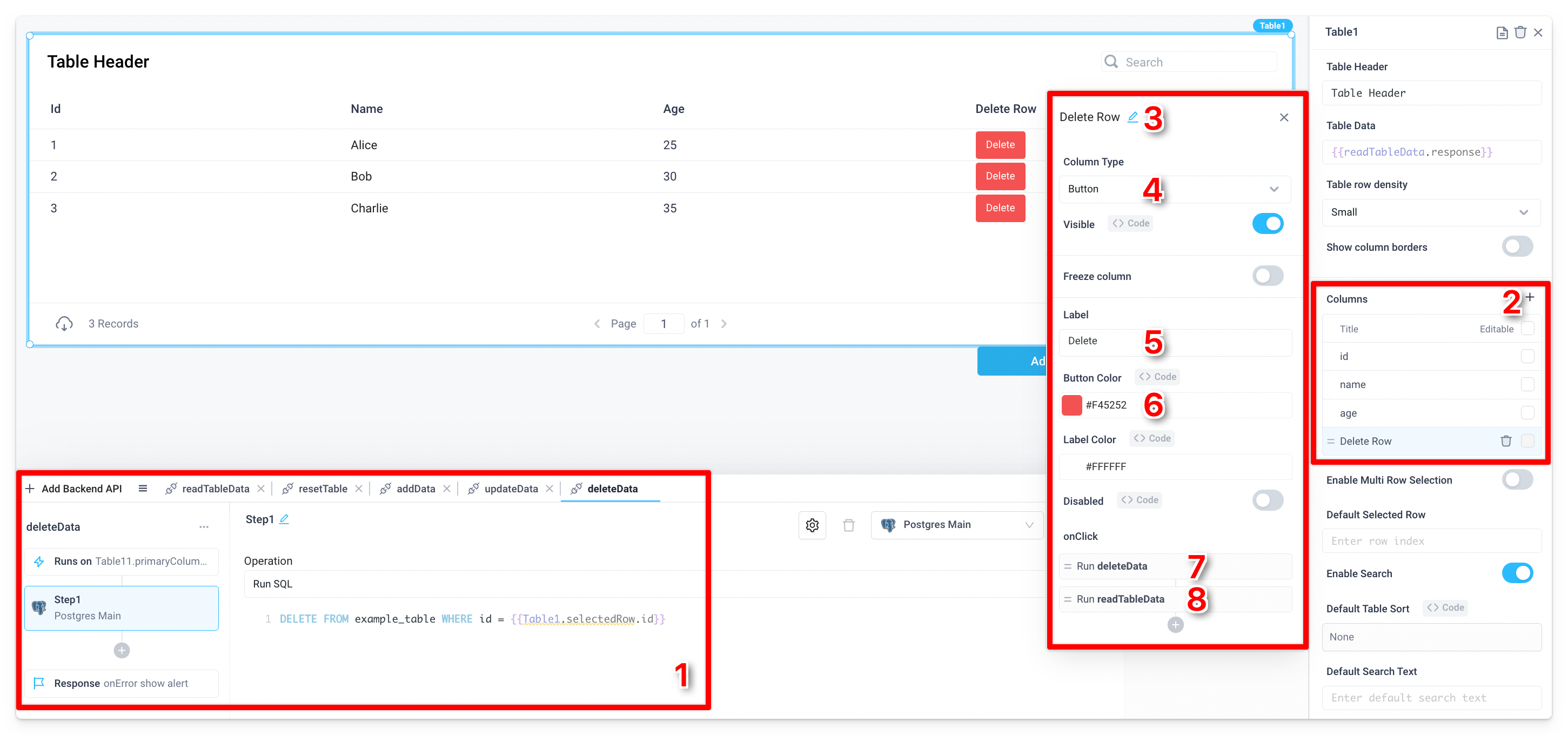Toggle Visible off for the Delete Row column

pos(1268,224)
